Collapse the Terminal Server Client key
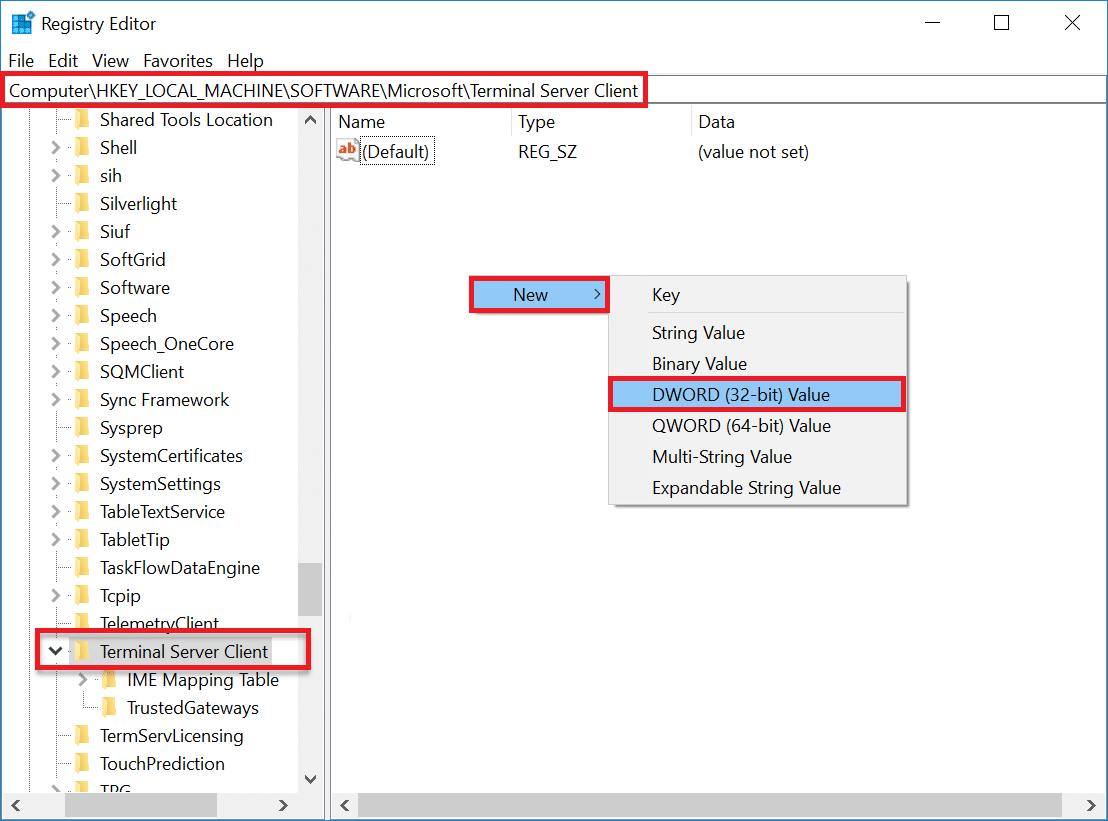The image size is (1108, 821). [x=57, y=650]
